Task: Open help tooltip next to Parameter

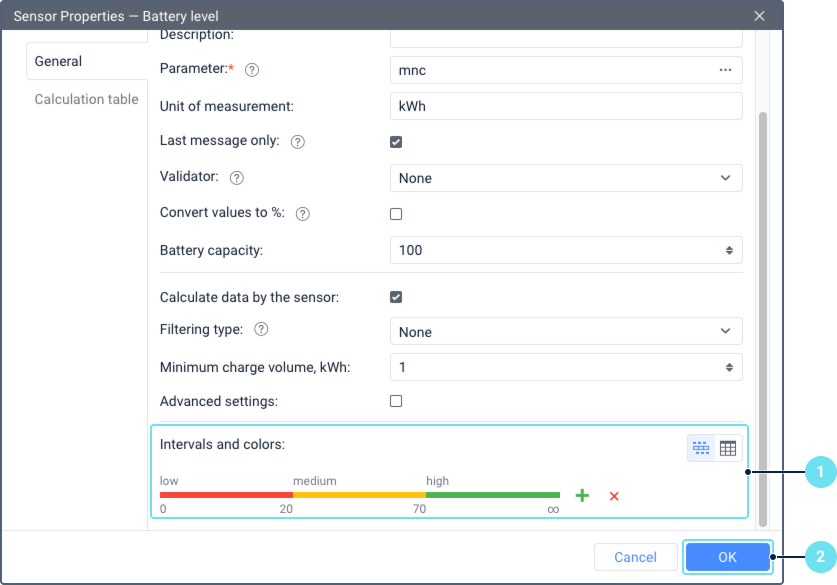Action: [252, 70]
